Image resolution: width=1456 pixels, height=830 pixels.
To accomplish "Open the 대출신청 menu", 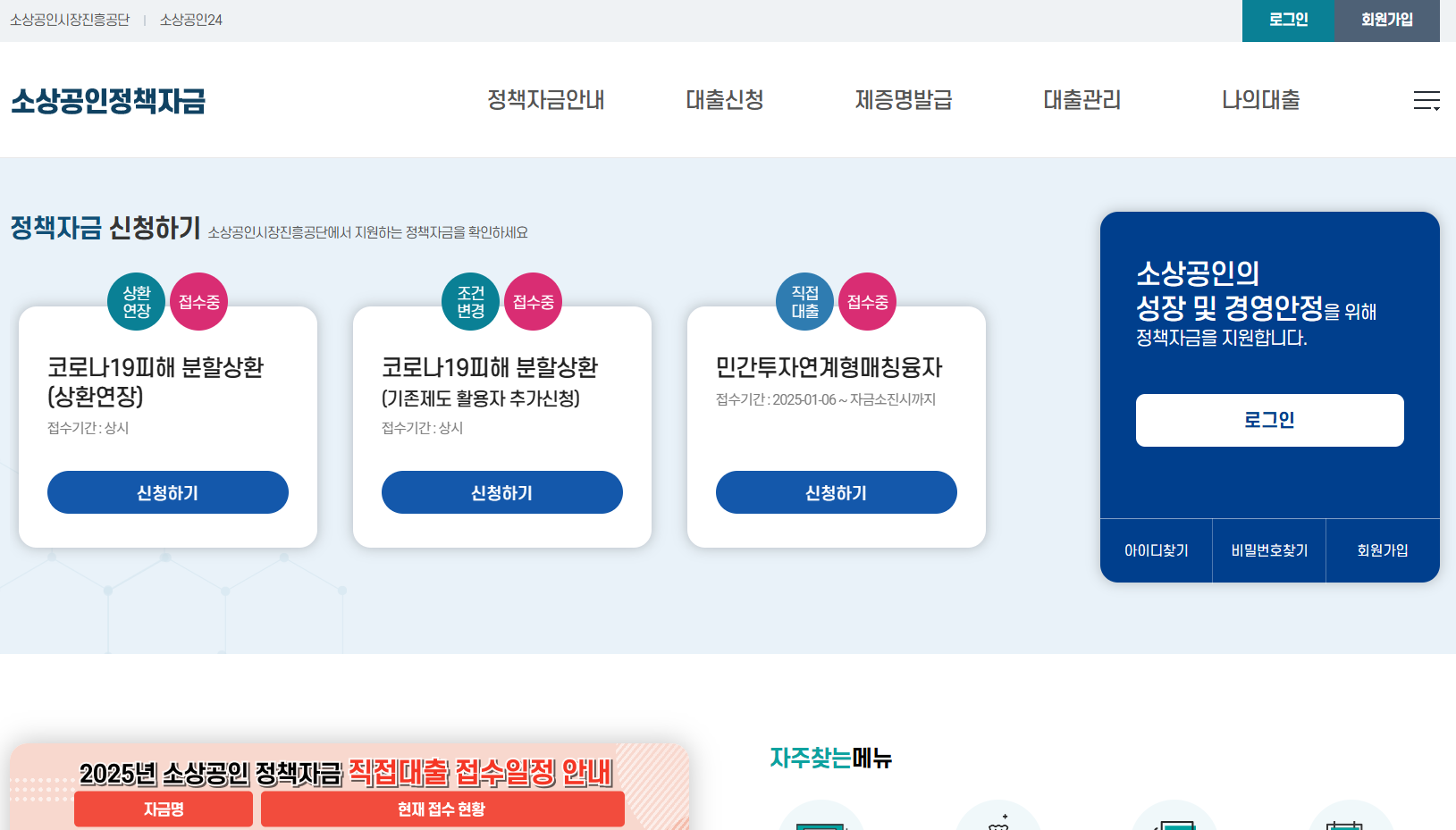I will click(x=725, y=100).
